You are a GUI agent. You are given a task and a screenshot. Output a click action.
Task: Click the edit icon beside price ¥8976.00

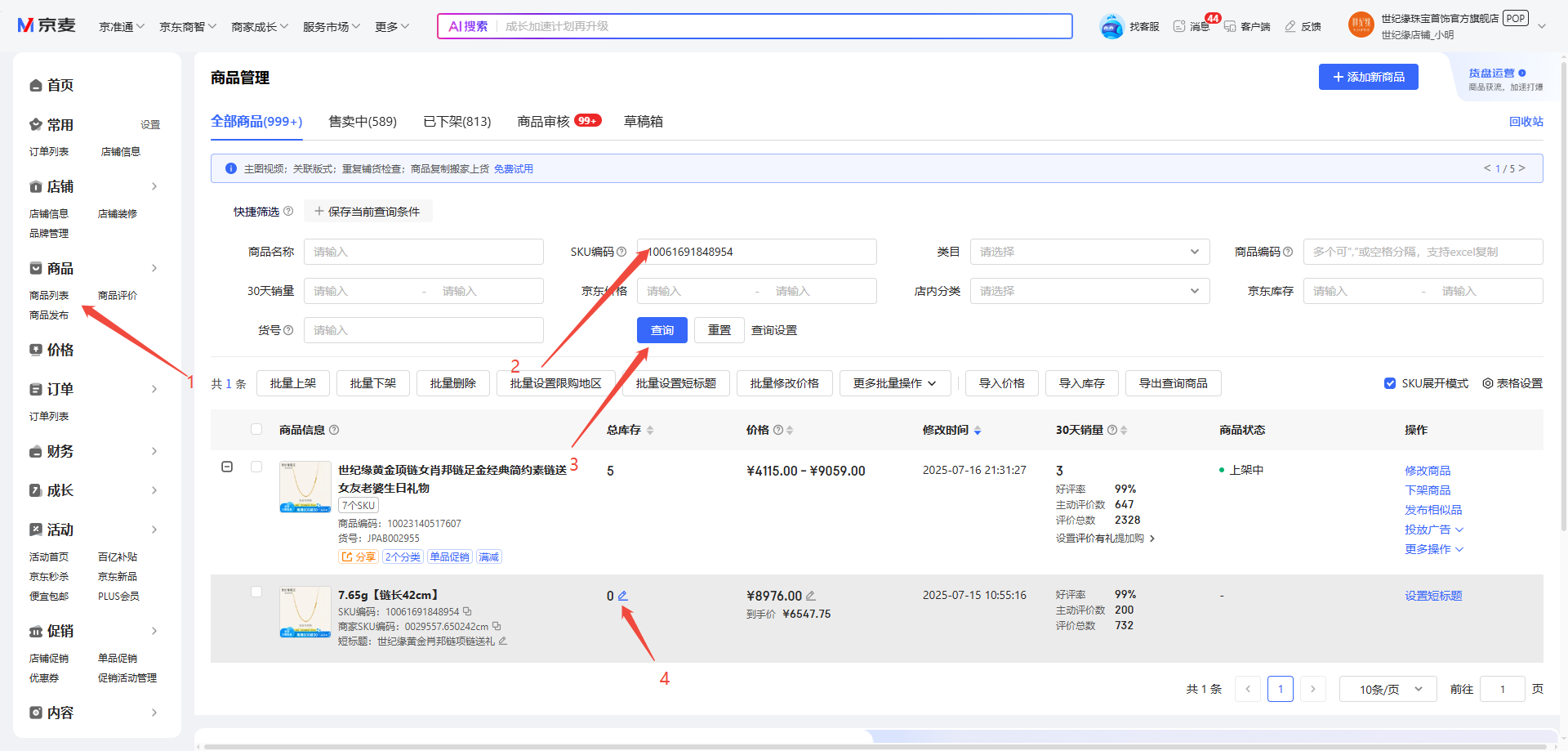810,597
